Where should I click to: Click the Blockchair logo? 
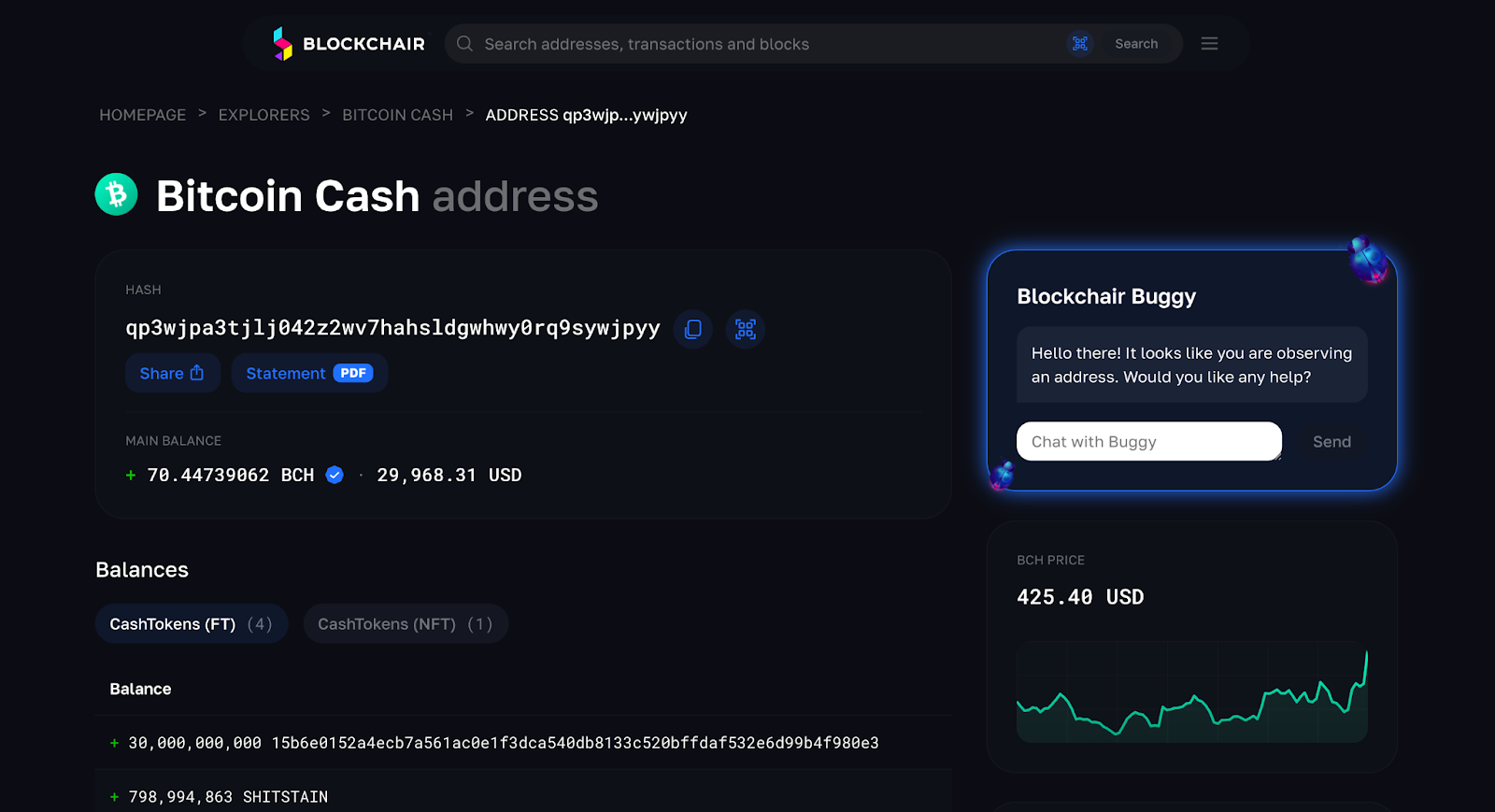tap(349, 44)
